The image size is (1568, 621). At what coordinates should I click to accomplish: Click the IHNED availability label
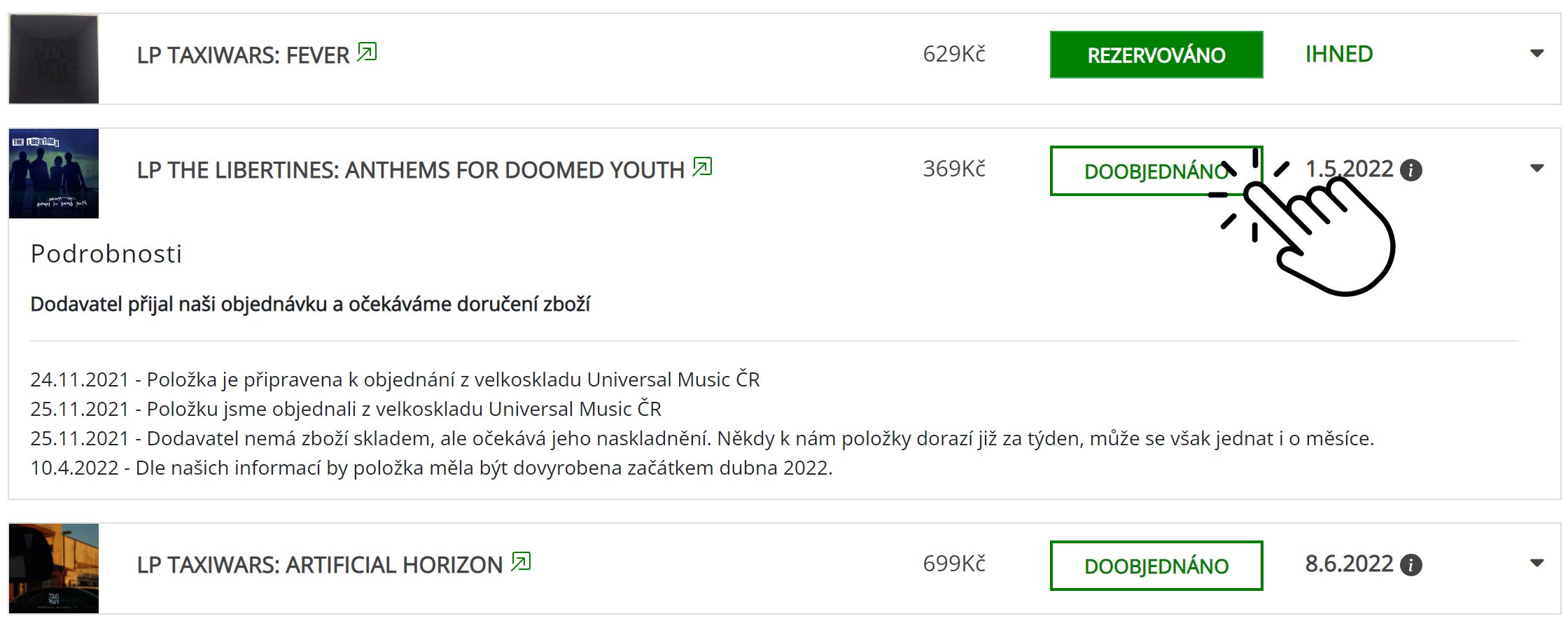point(1338,54)
